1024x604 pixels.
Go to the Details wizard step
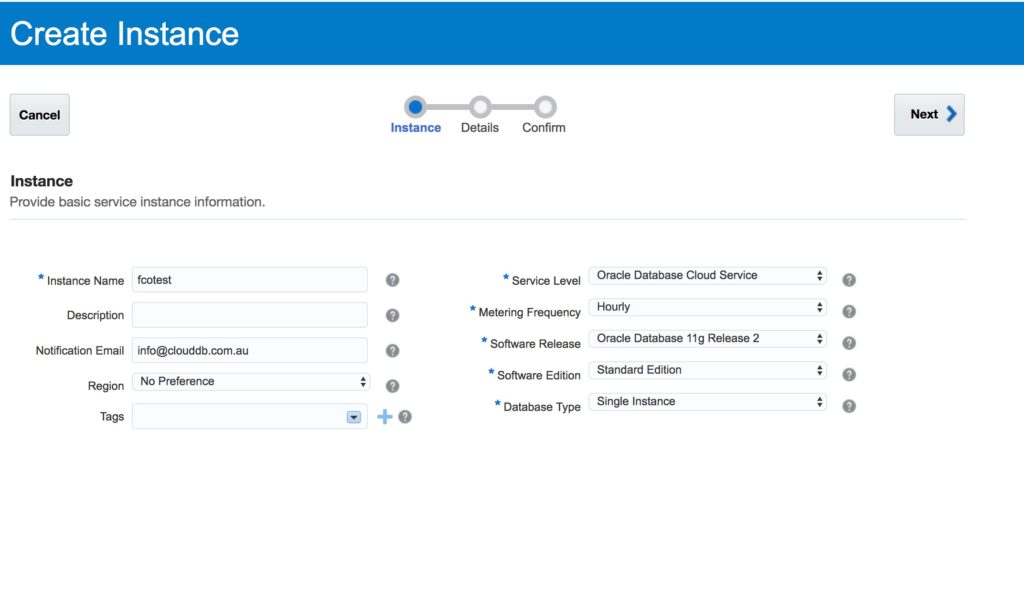tap(480, 107)
